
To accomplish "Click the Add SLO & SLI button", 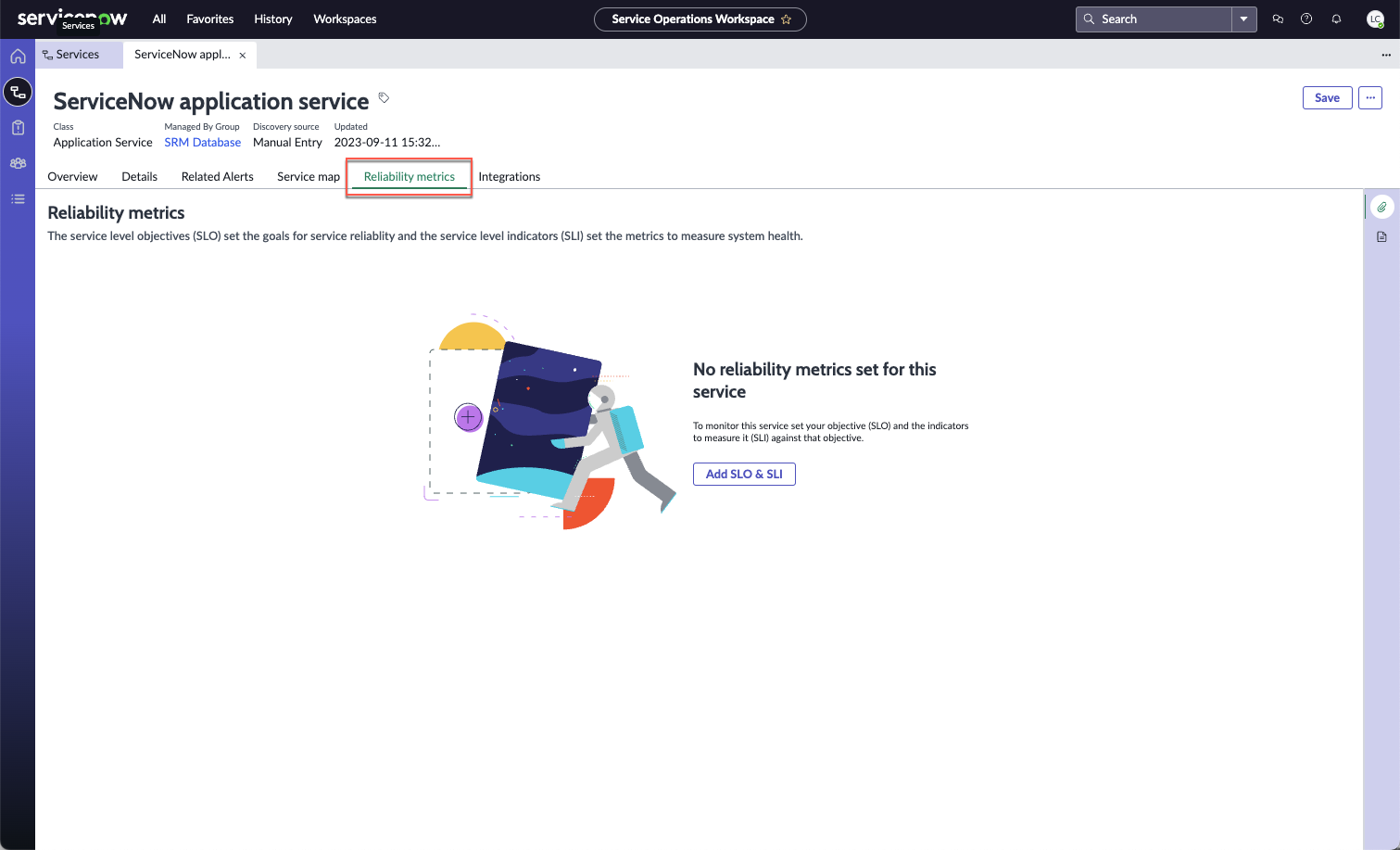I will point(744,474).
